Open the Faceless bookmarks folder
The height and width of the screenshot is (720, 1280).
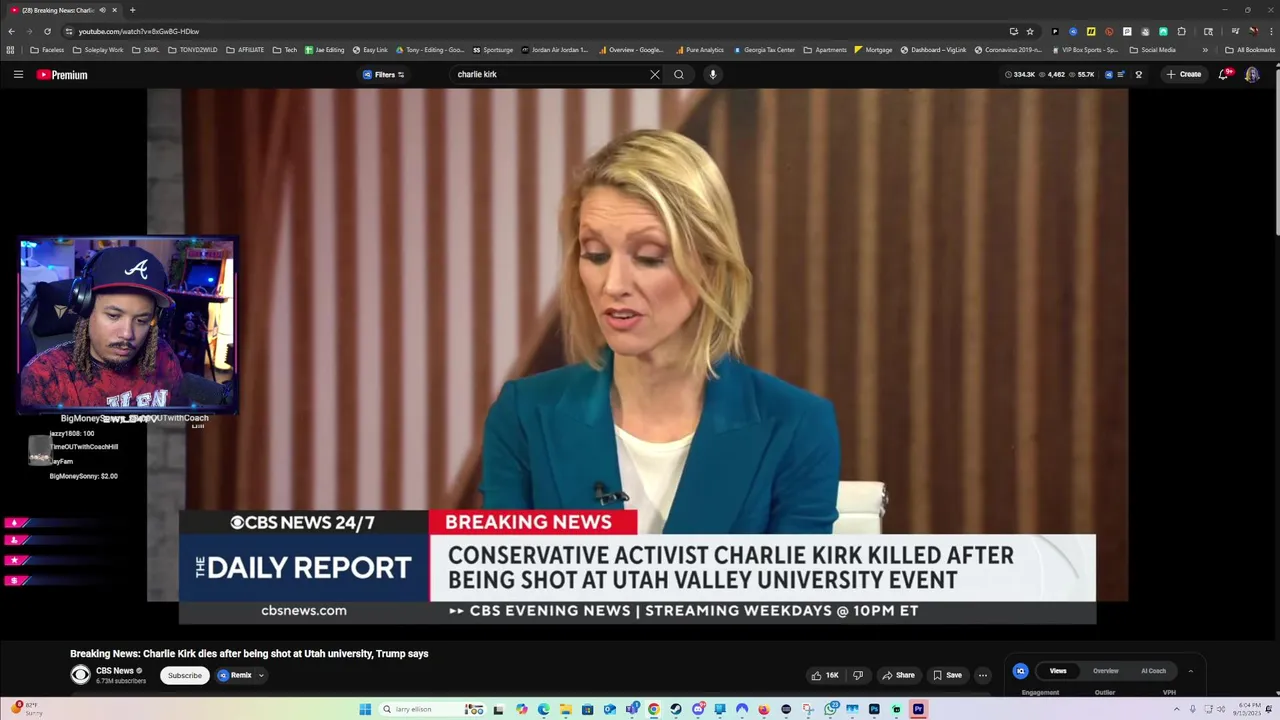[47, 50]
